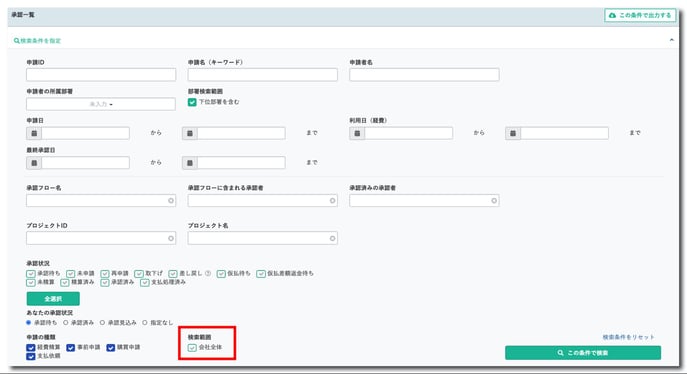
Task: Click the 最終承認日 start date text field
Action: [85, 163]
